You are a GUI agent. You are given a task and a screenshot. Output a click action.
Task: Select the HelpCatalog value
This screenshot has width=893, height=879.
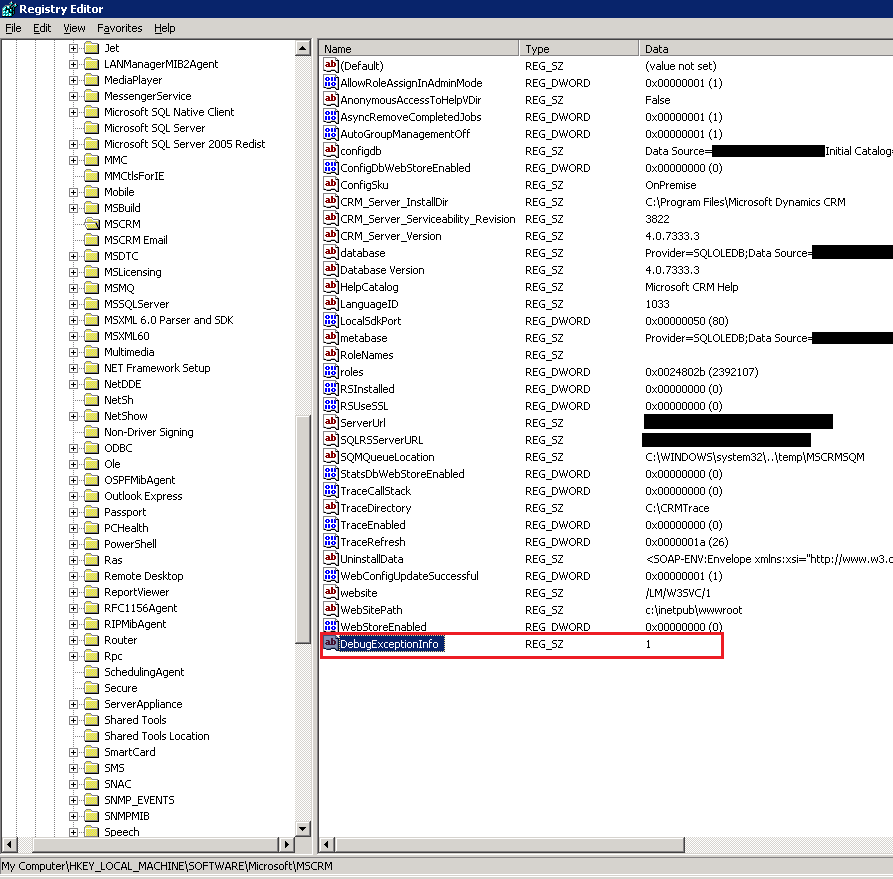click(x=369, y=287)
